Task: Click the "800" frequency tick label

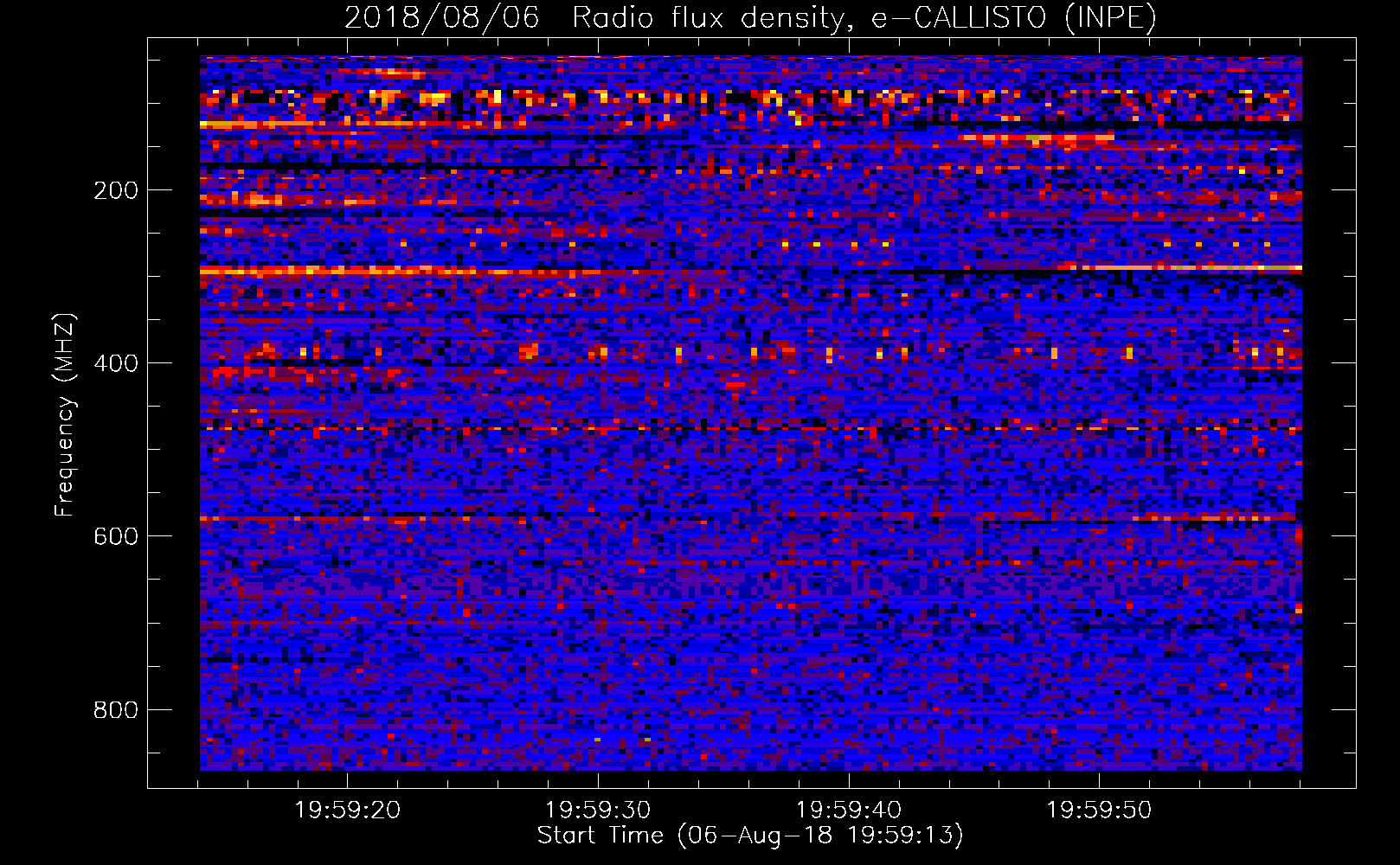Action: pos(116,710)
